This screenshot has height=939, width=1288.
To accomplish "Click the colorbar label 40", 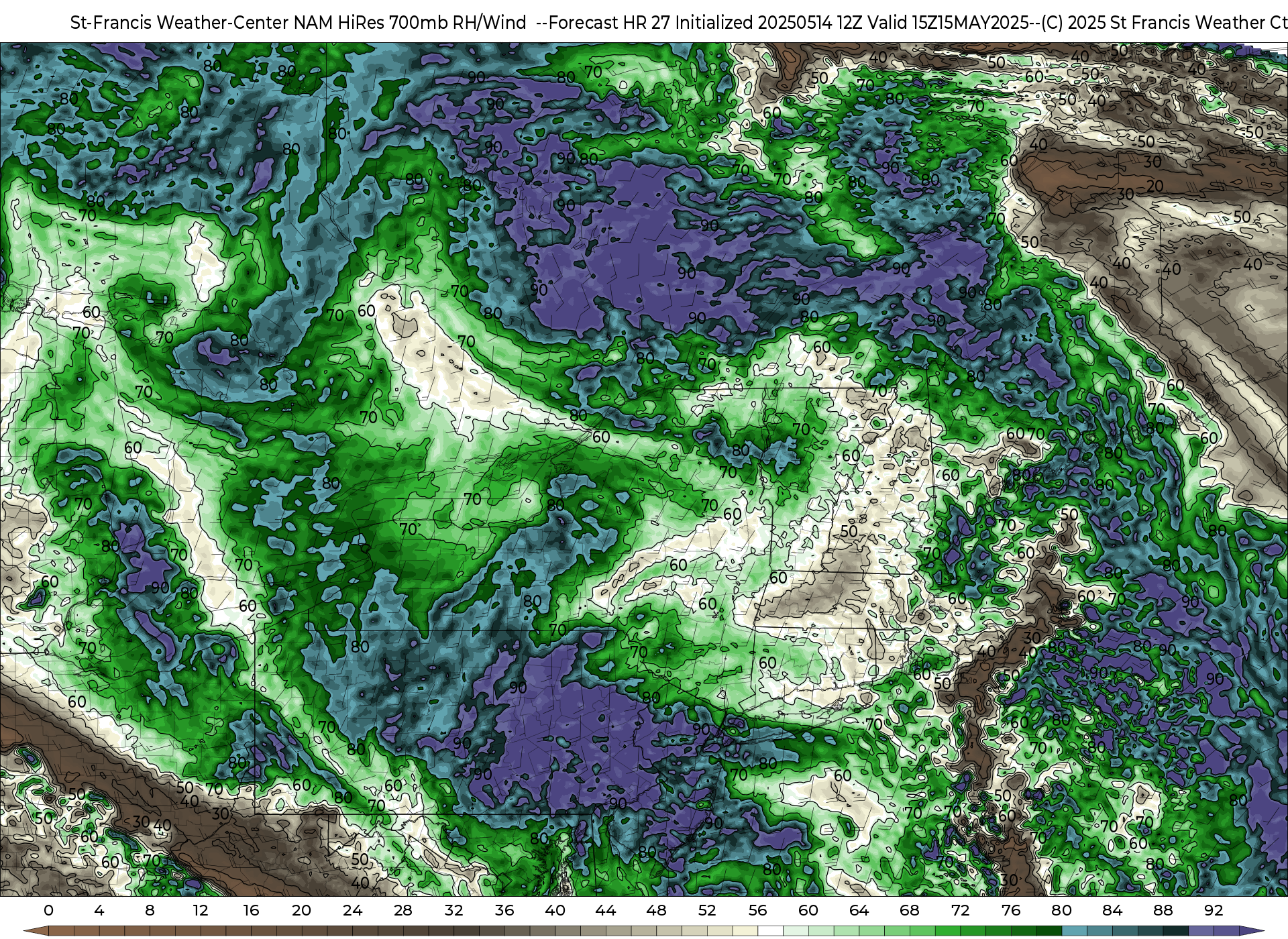I will pos(555,910).
